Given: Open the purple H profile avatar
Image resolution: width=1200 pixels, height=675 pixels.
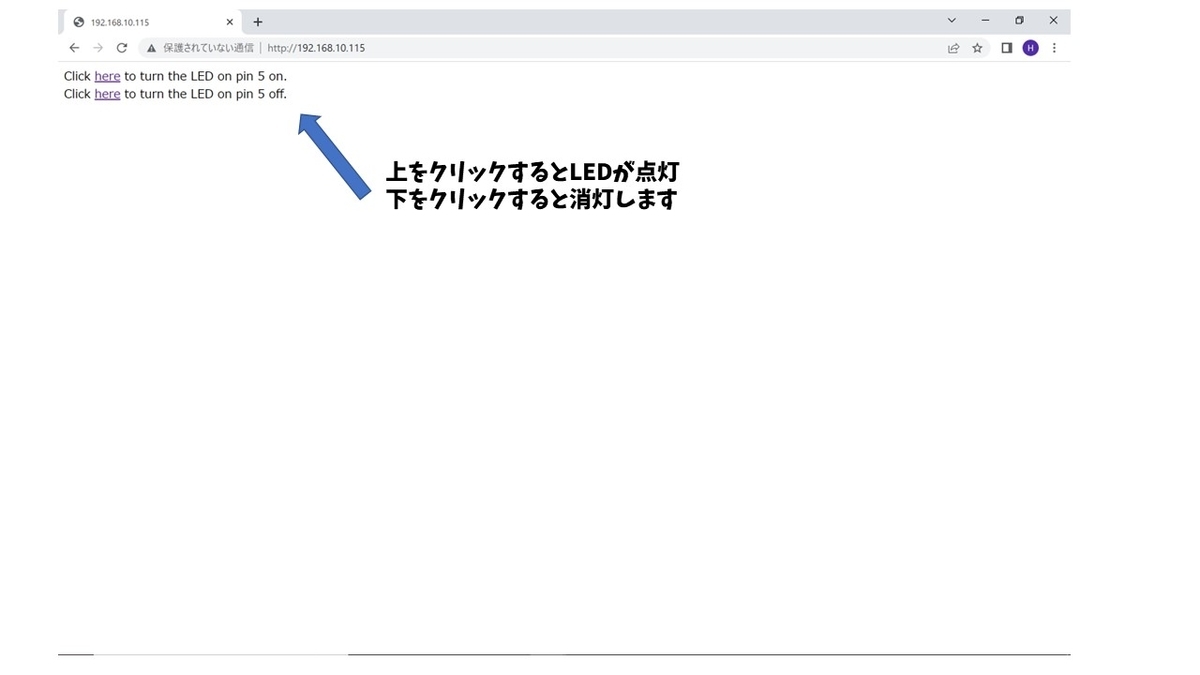Looking at the screenshot, I should tap(1030, 47).
